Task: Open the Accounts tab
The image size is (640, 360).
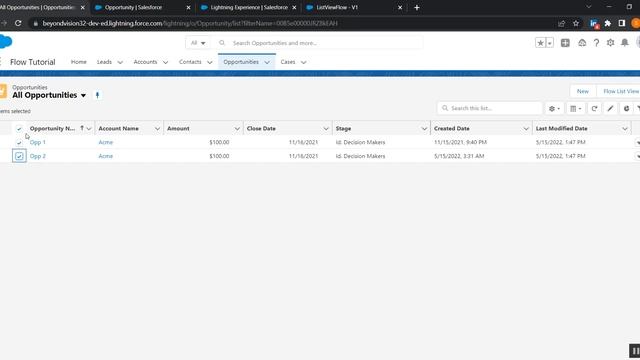Action: [x=145, y=62]
